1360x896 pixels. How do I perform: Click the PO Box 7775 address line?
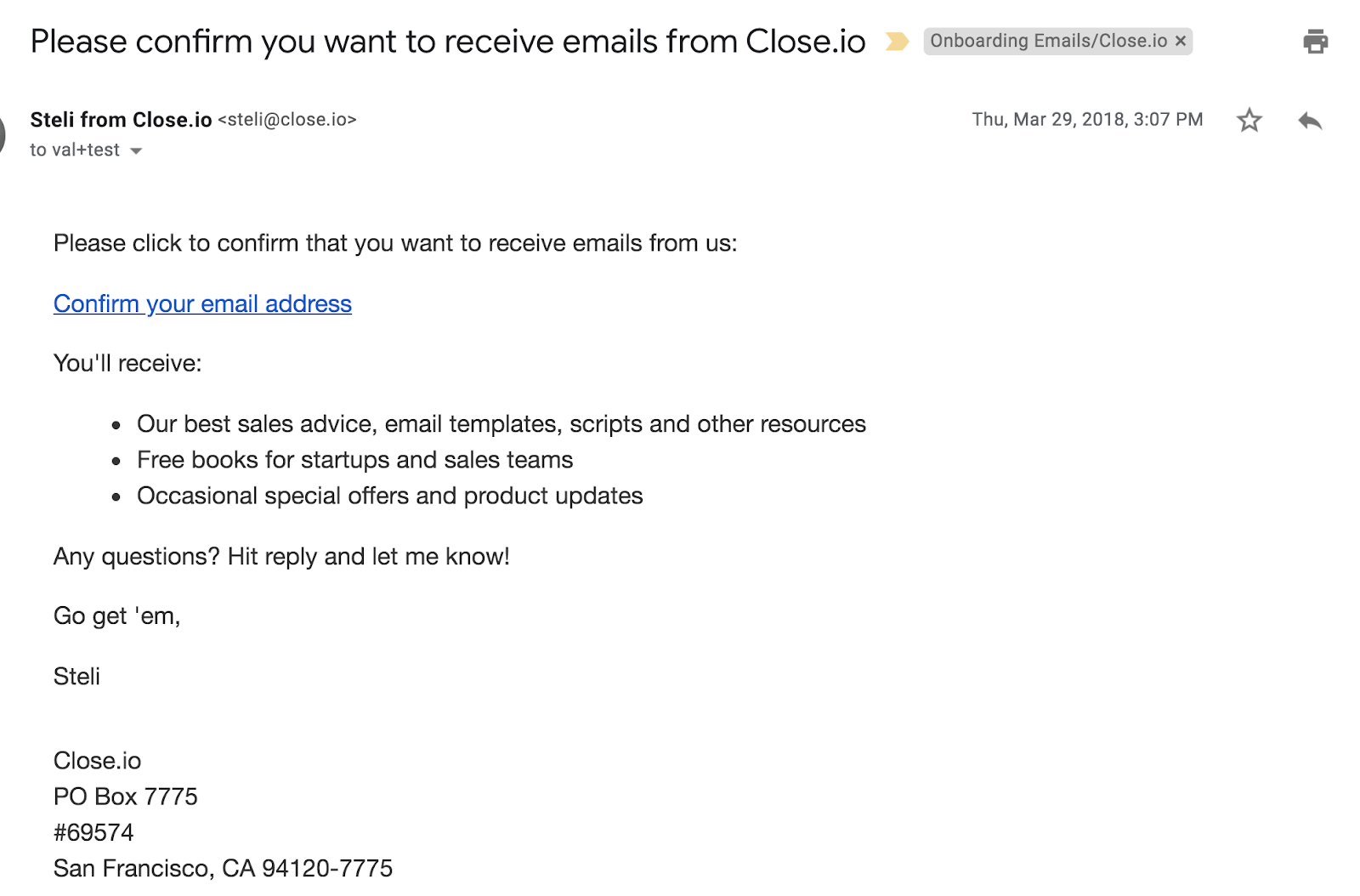point(126,797)
